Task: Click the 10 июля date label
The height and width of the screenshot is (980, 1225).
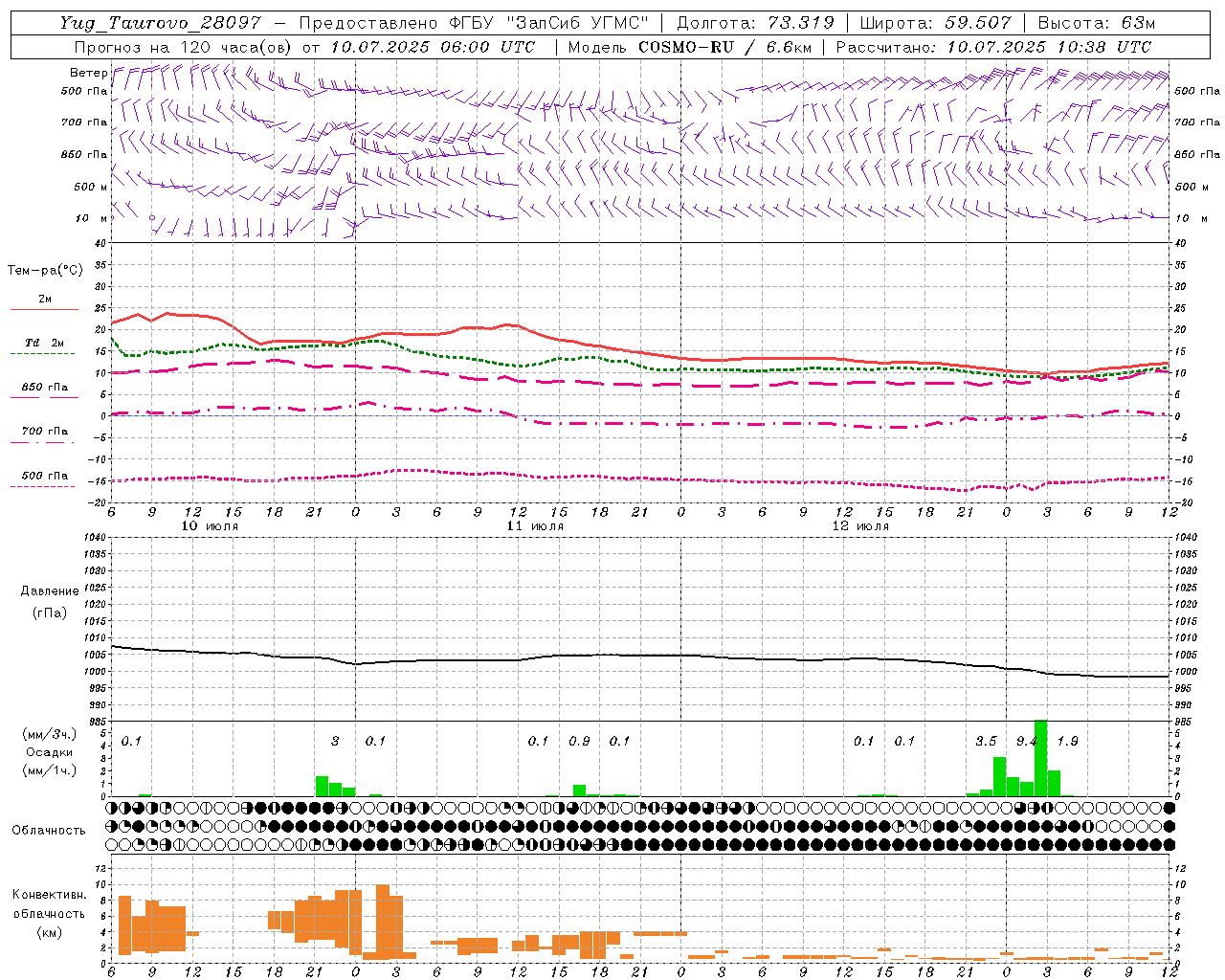Action: coord(210,526)
